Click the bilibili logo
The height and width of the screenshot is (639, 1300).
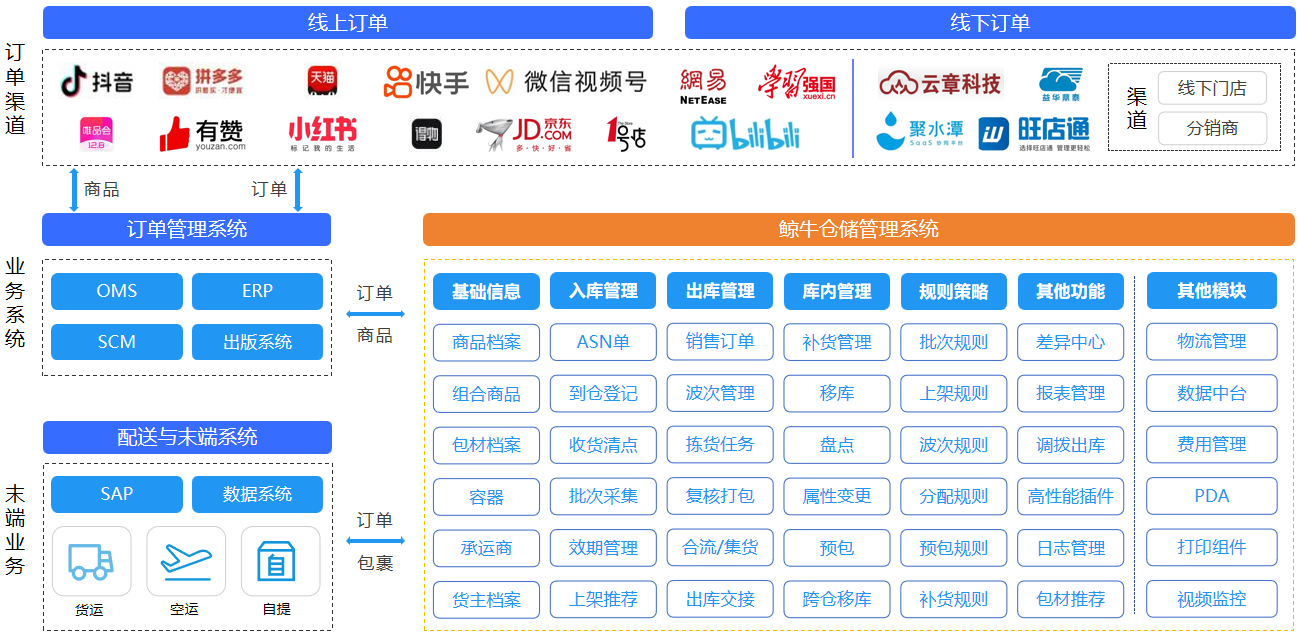tap(746, 133)
